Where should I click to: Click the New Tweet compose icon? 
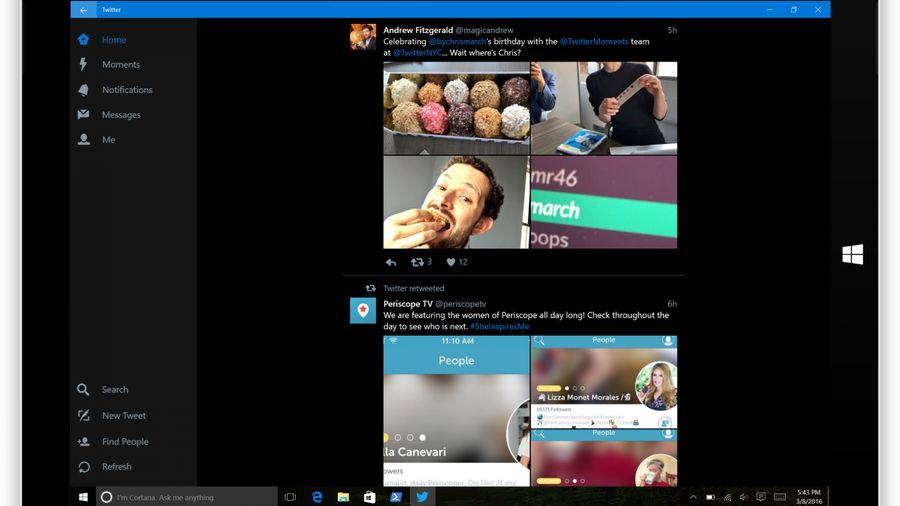tap(84, 415)
